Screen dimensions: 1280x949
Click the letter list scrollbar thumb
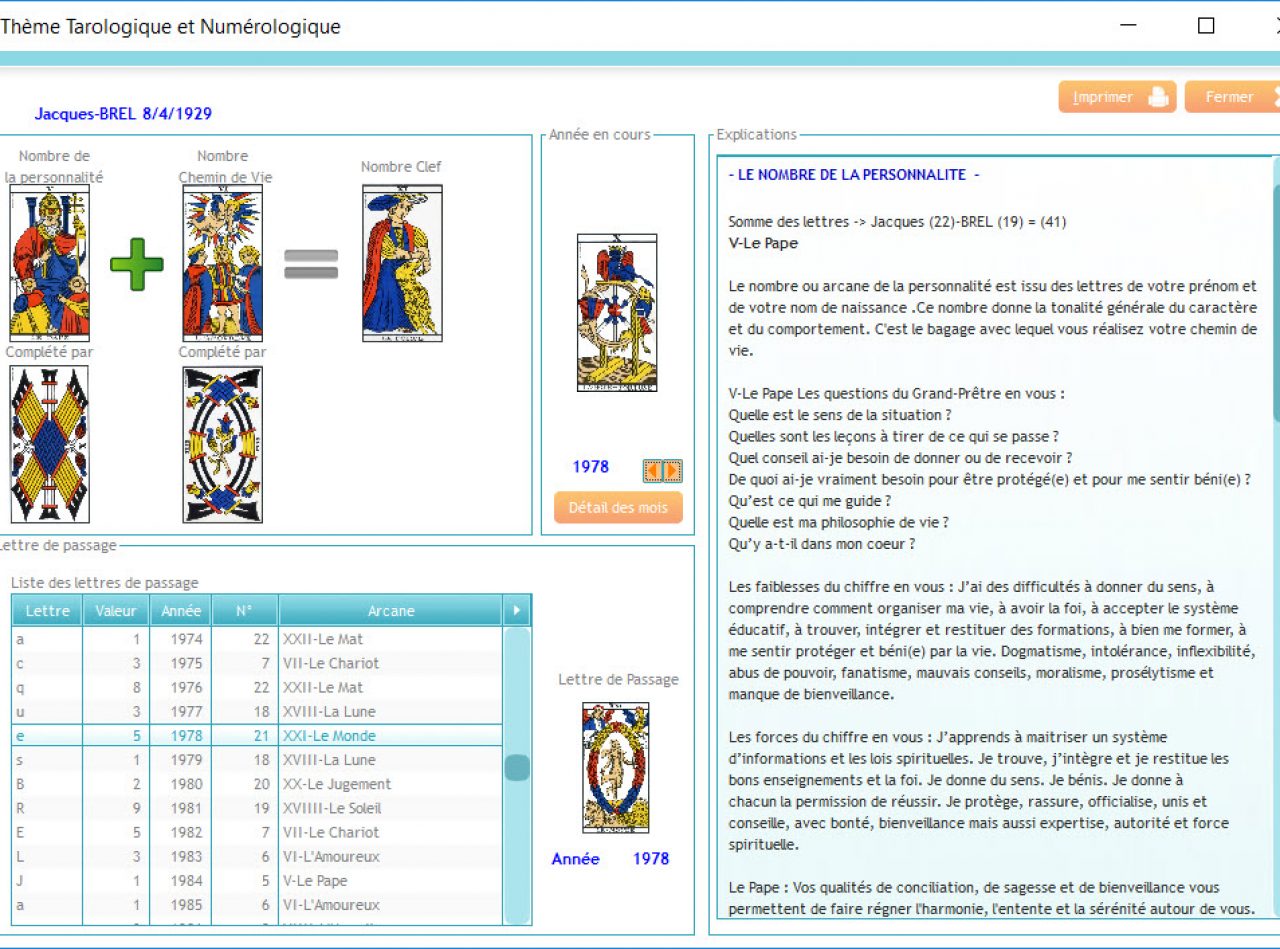coord(516,768)
